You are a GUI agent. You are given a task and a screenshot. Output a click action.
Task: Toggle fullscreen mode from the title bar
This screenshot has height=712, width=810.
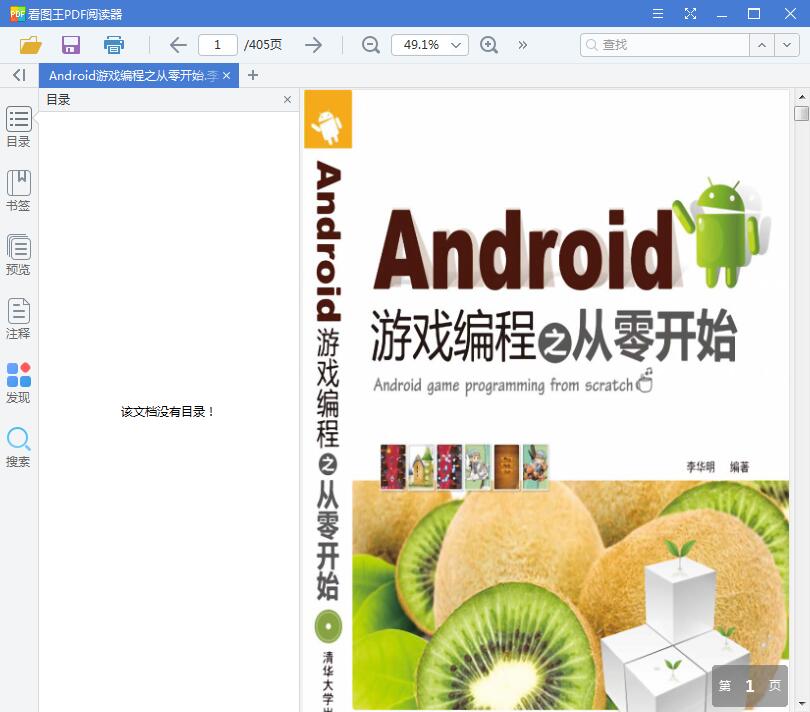[x=690, y=14]
